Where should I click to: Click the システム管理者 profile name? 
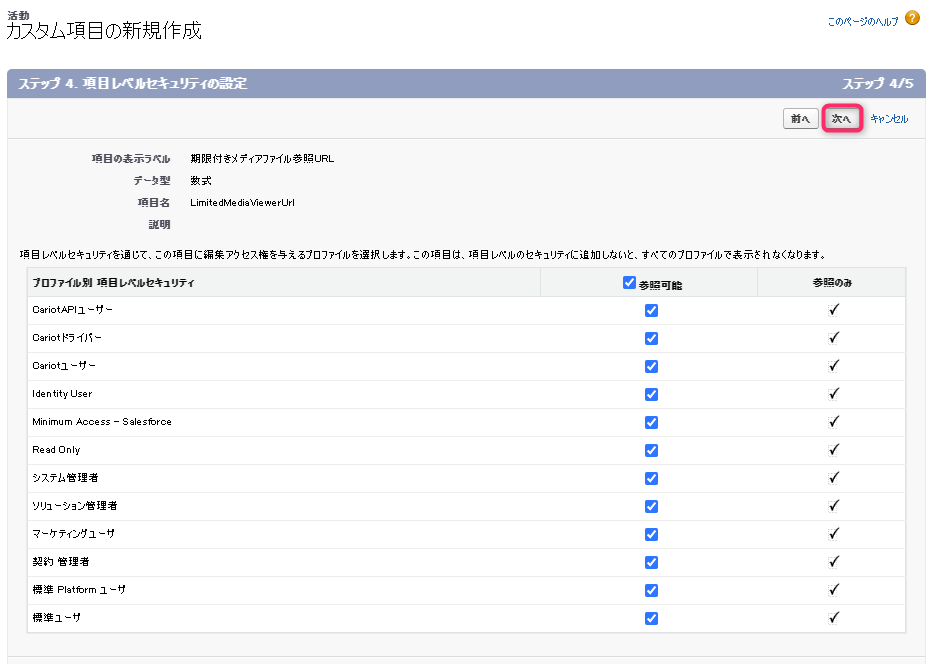(x=65, y=478)
